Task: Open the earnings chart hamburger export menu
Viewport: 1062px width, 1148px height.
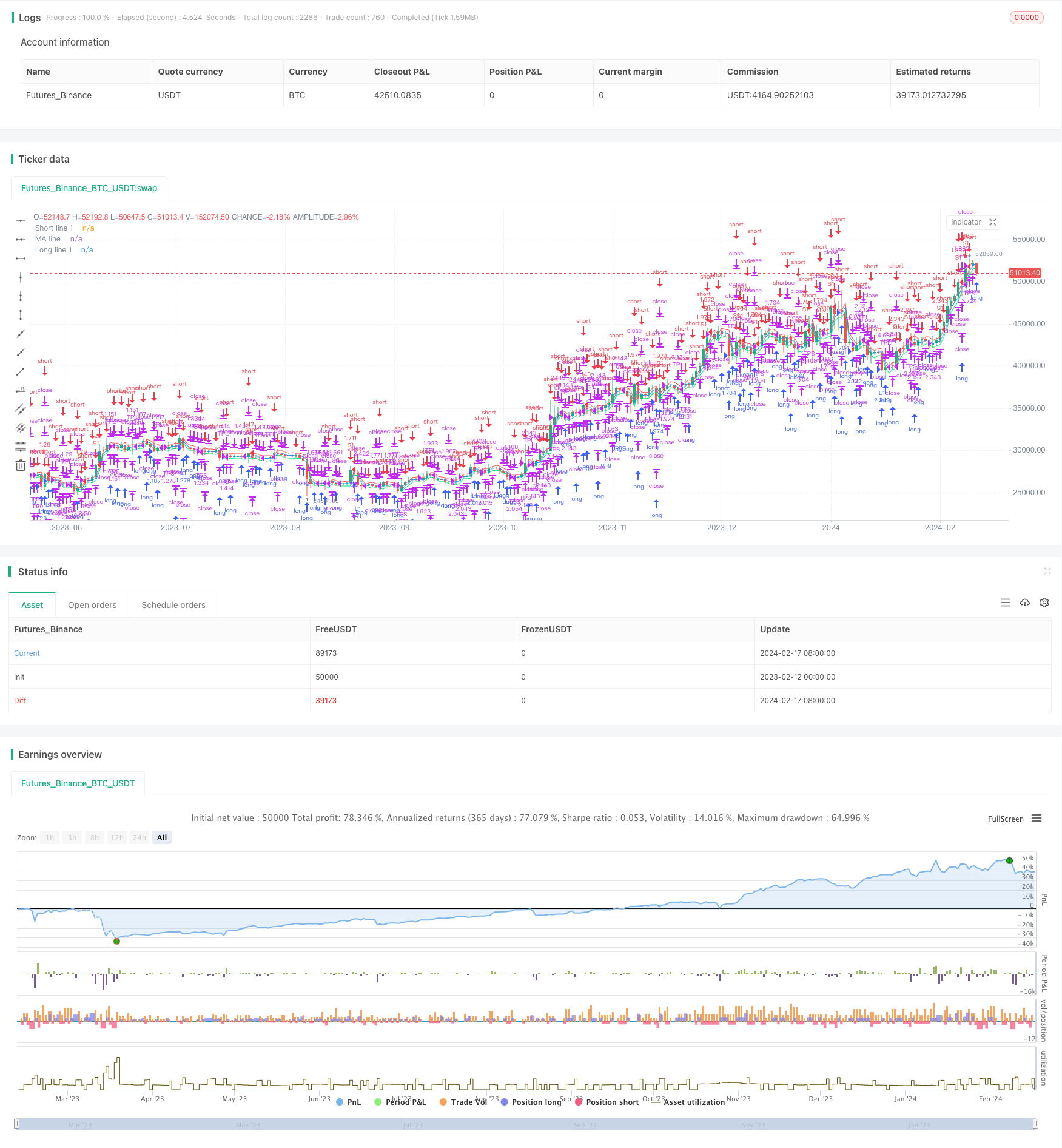Action: coord(1037,819)
